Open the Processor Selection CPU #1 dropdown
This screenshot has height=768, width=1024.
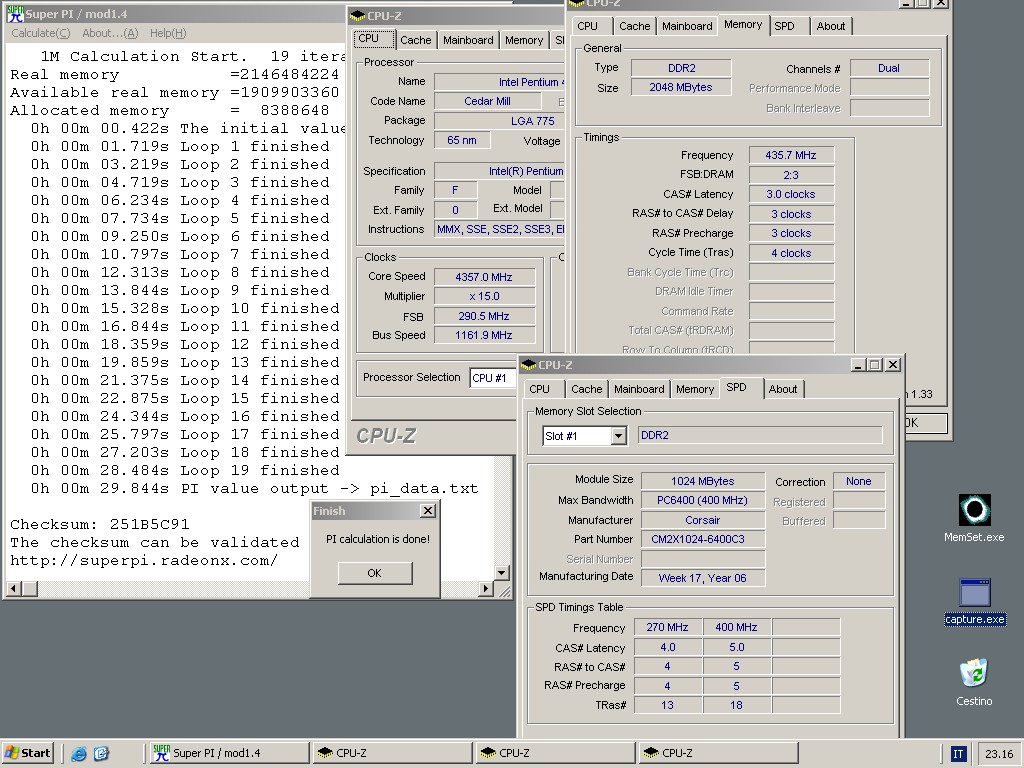pyautogui.click(x=492, y=378)
